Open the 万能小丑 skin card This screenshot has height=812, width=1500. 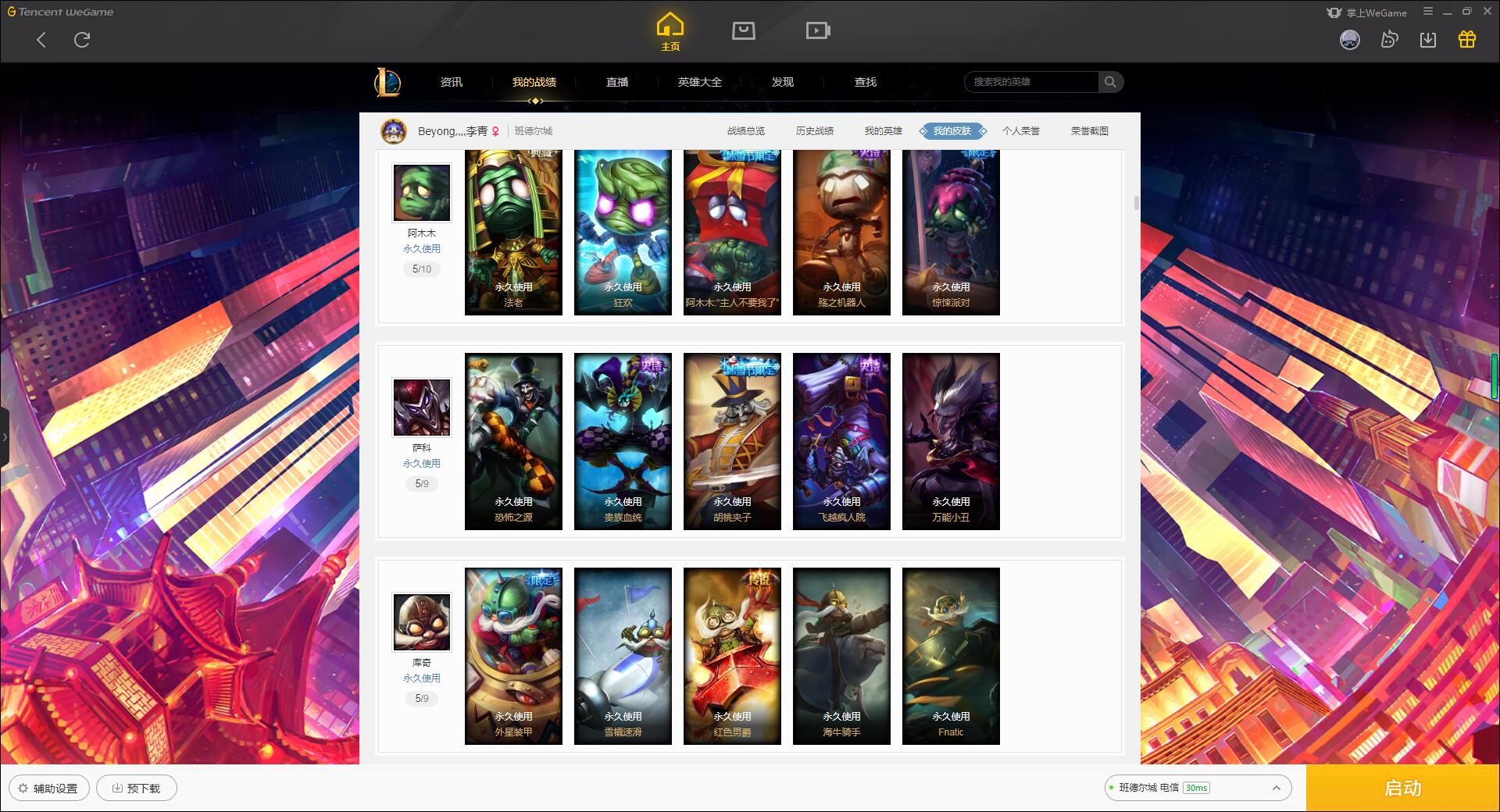[x=951, y=441]
